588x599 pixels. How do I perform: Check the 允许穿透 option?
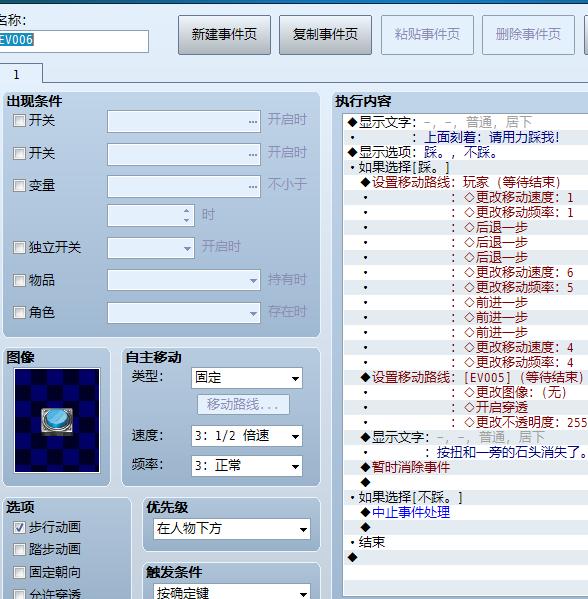coord(19,594)
